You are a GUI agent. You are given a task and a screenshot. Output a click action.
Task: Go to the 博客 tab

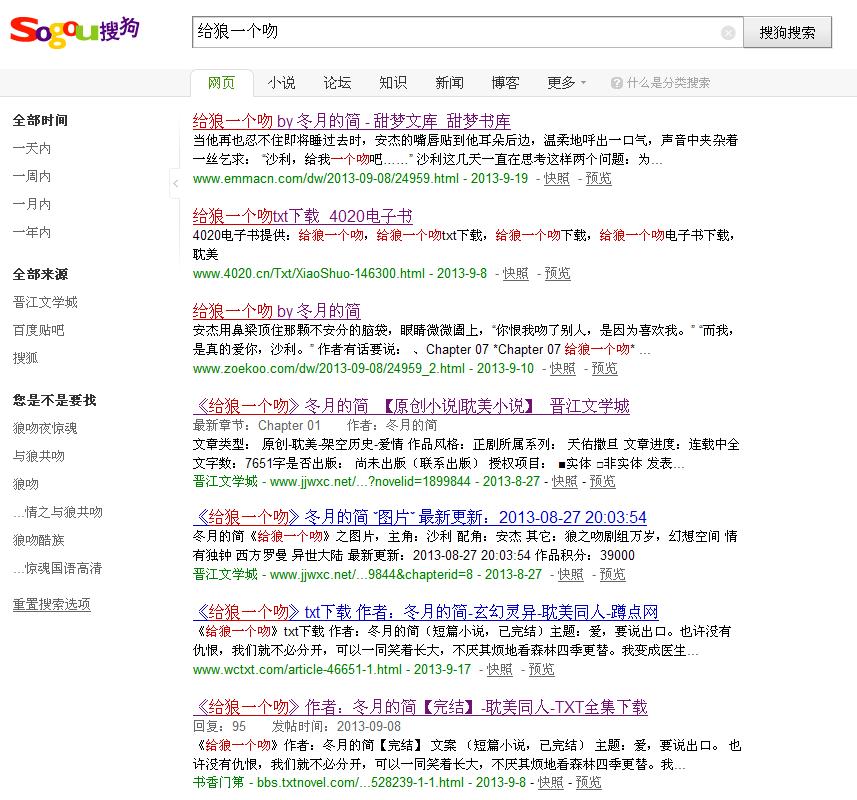pos(505,83)
